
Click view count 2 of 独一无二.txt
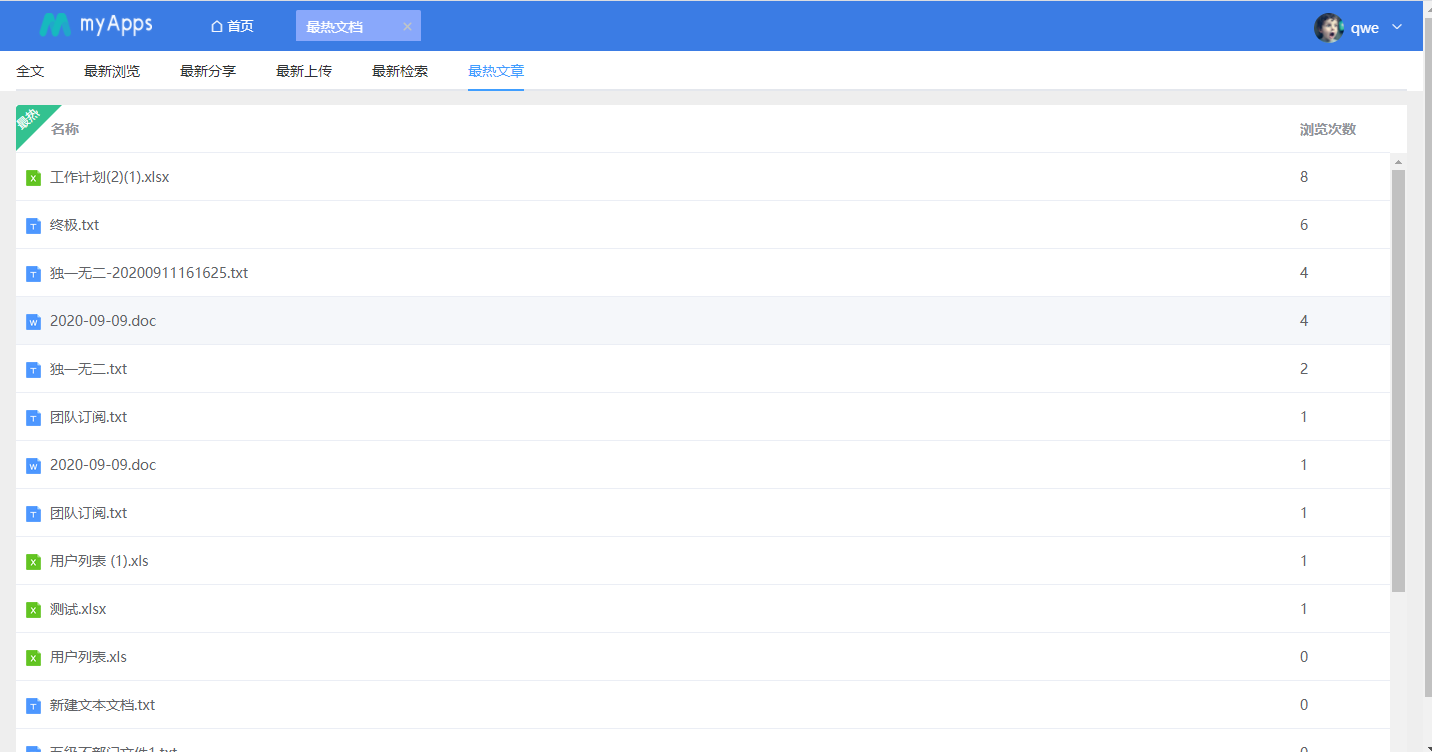tap(1304, 369)
